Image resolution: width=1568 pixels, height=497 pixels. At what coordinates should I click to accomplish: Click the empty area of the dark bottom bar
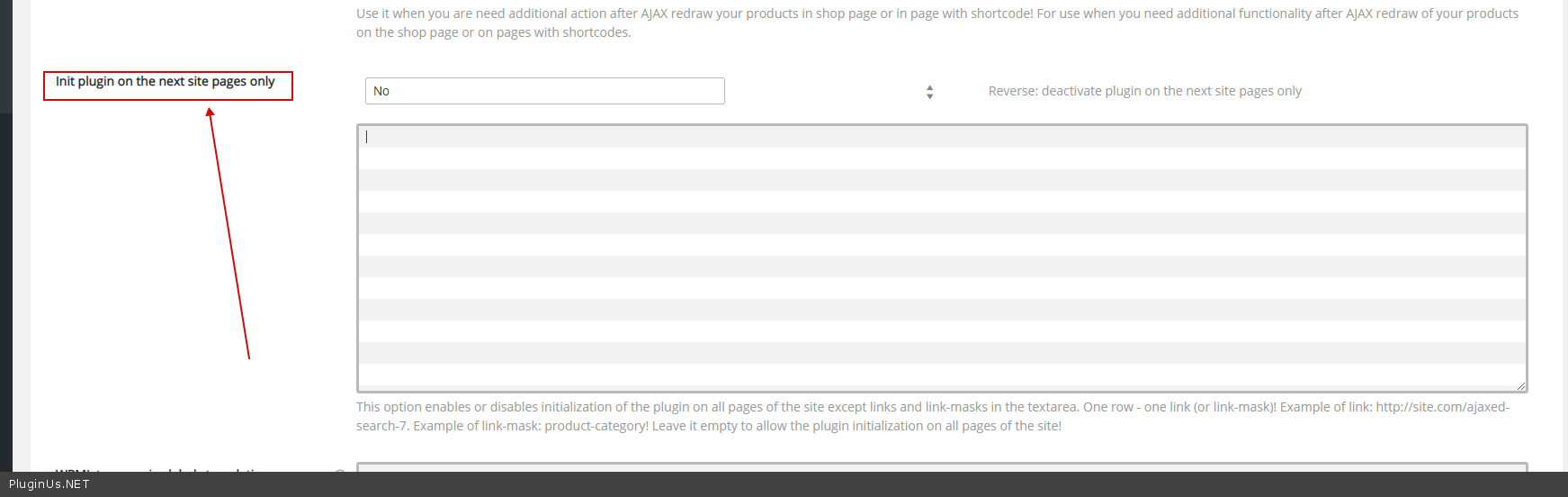(810, 484)
